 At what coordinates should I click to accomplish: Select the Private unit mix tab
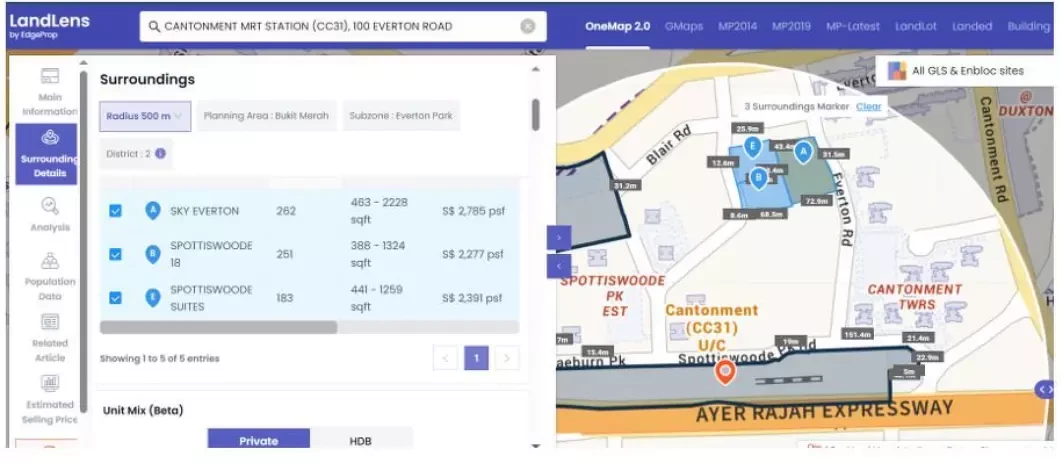(x=258, y=440)
